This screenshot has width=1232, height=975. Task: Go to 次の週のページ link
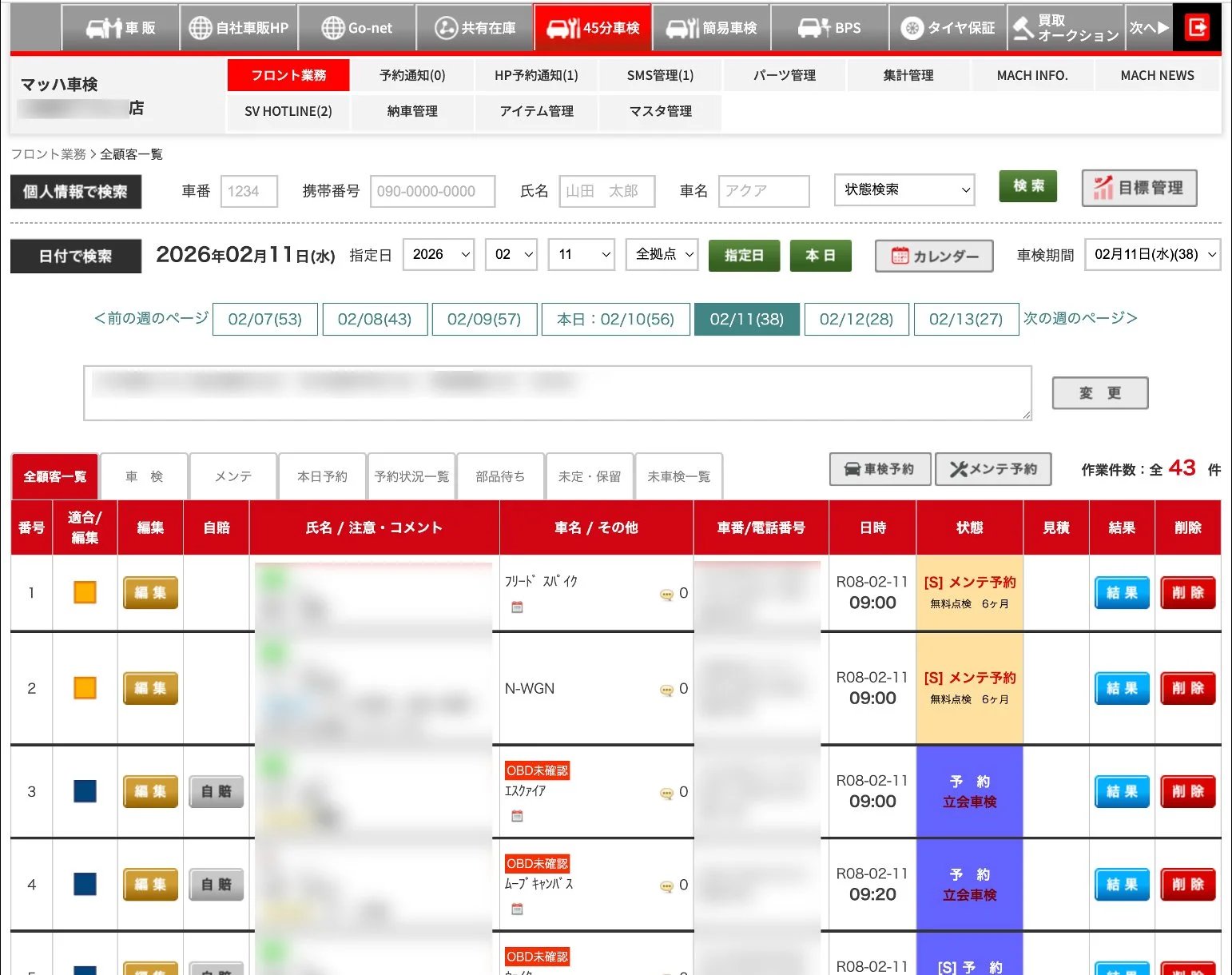[x=1080, y=318]
